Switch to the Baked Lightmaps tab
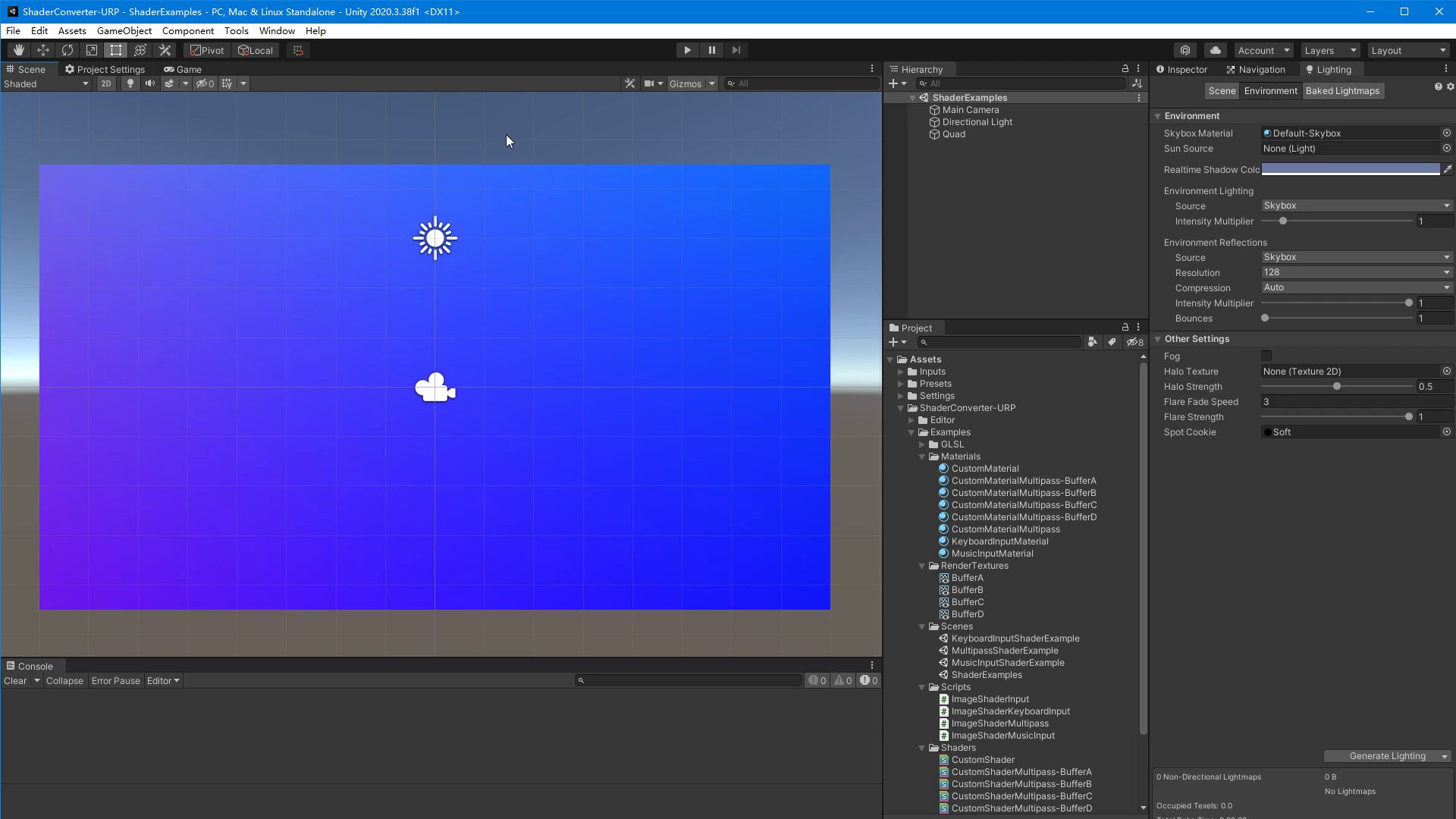Viewport: 1456px width, 819px height. point(1342,90)
